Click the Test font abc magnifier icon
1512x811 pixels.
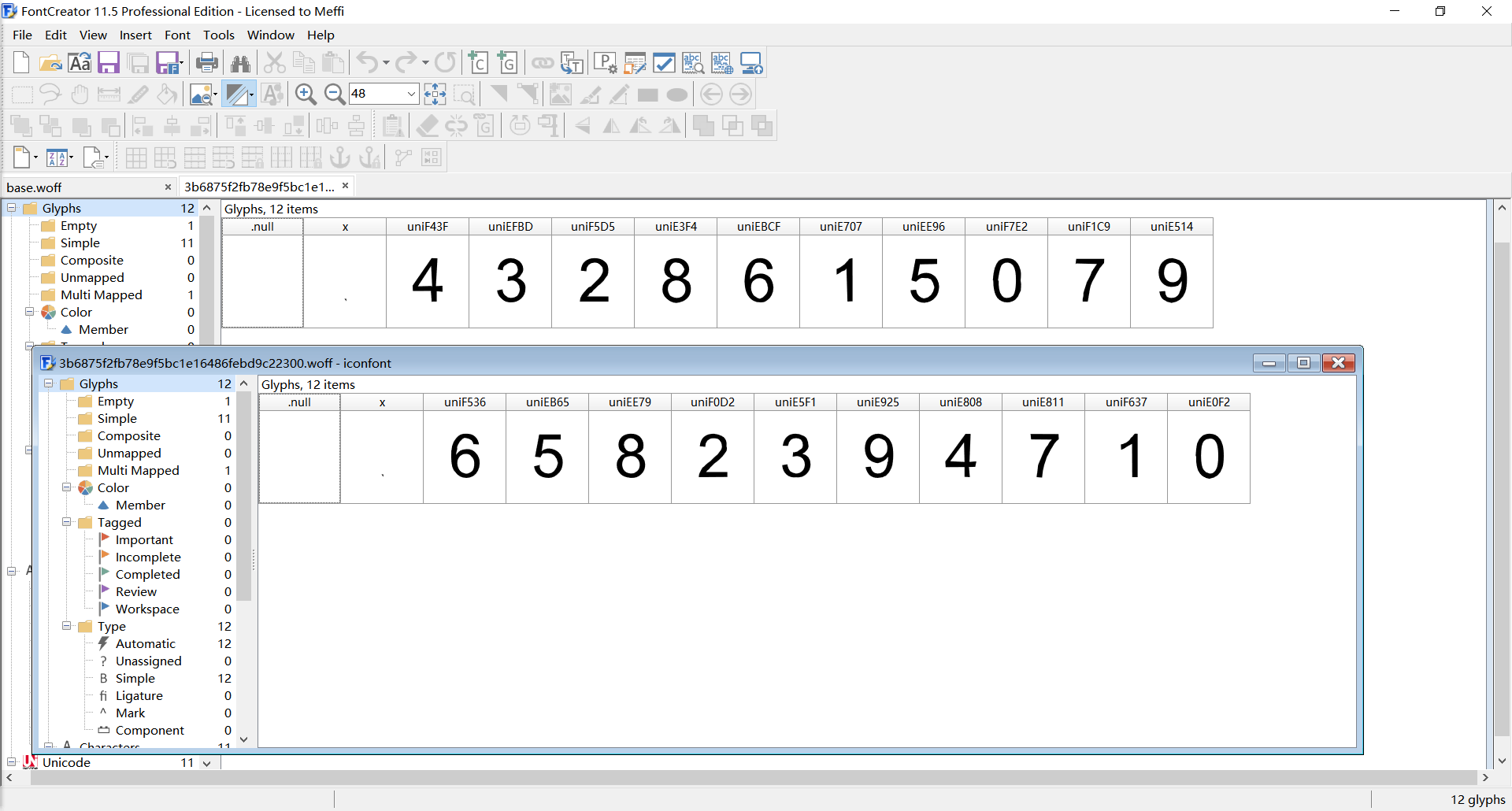point(693,62)
